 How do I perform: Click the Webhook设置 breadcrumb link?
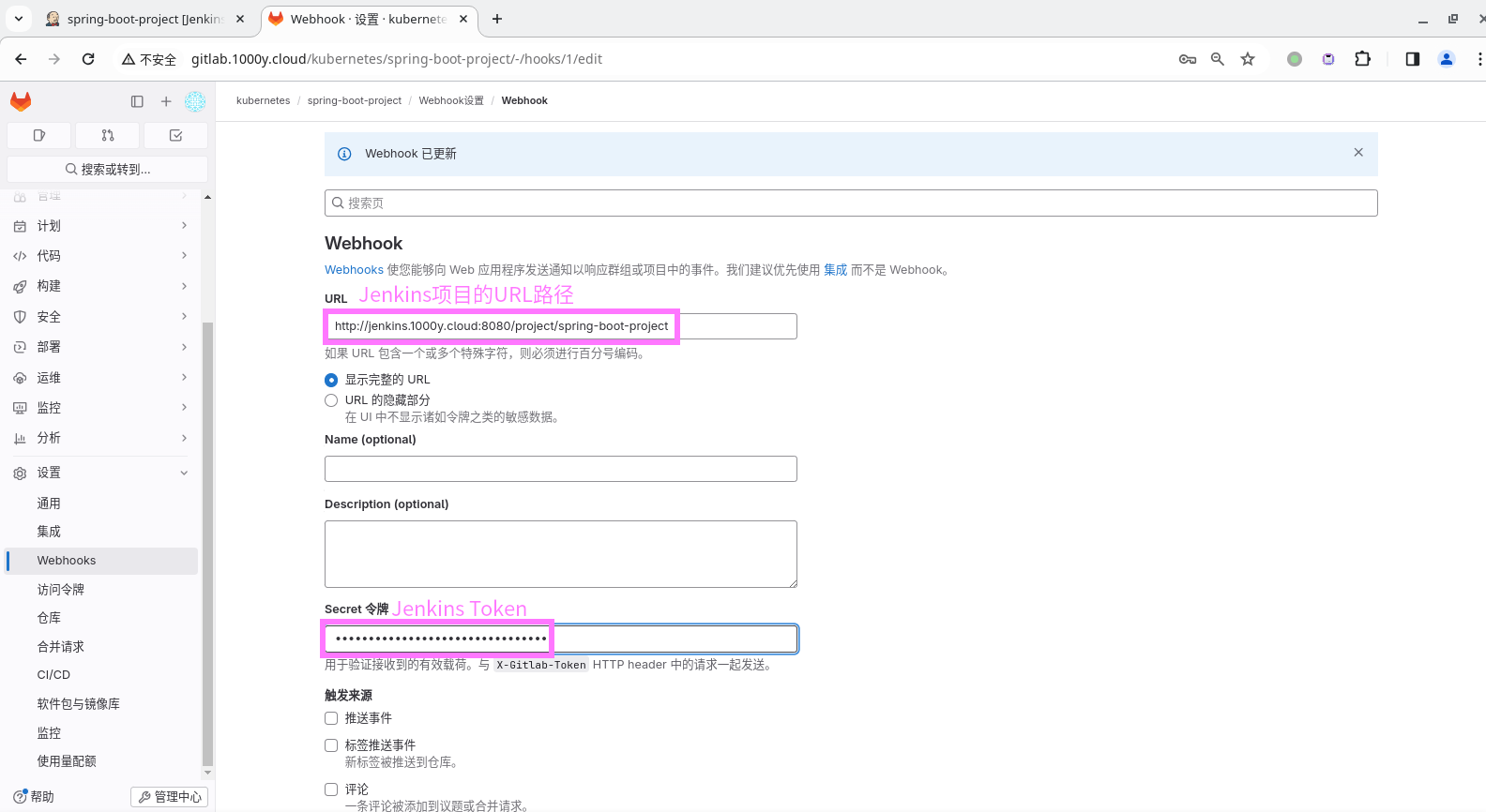[451, 100]
